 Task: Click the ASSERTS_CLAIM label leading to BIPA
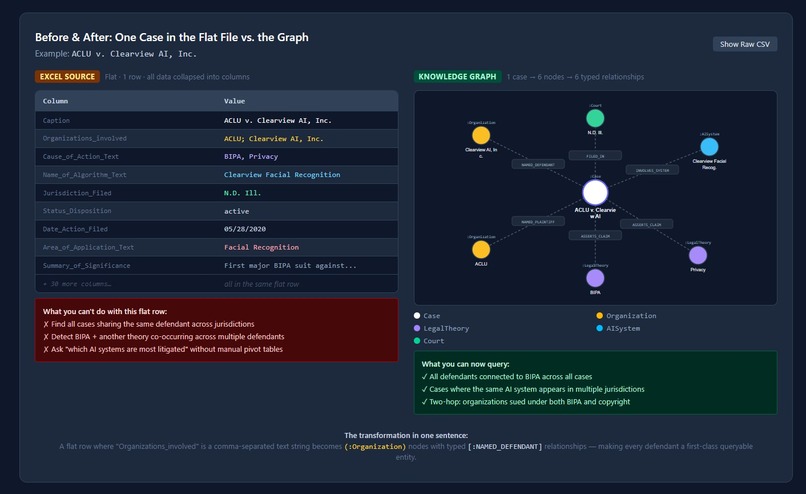(595, 236)
